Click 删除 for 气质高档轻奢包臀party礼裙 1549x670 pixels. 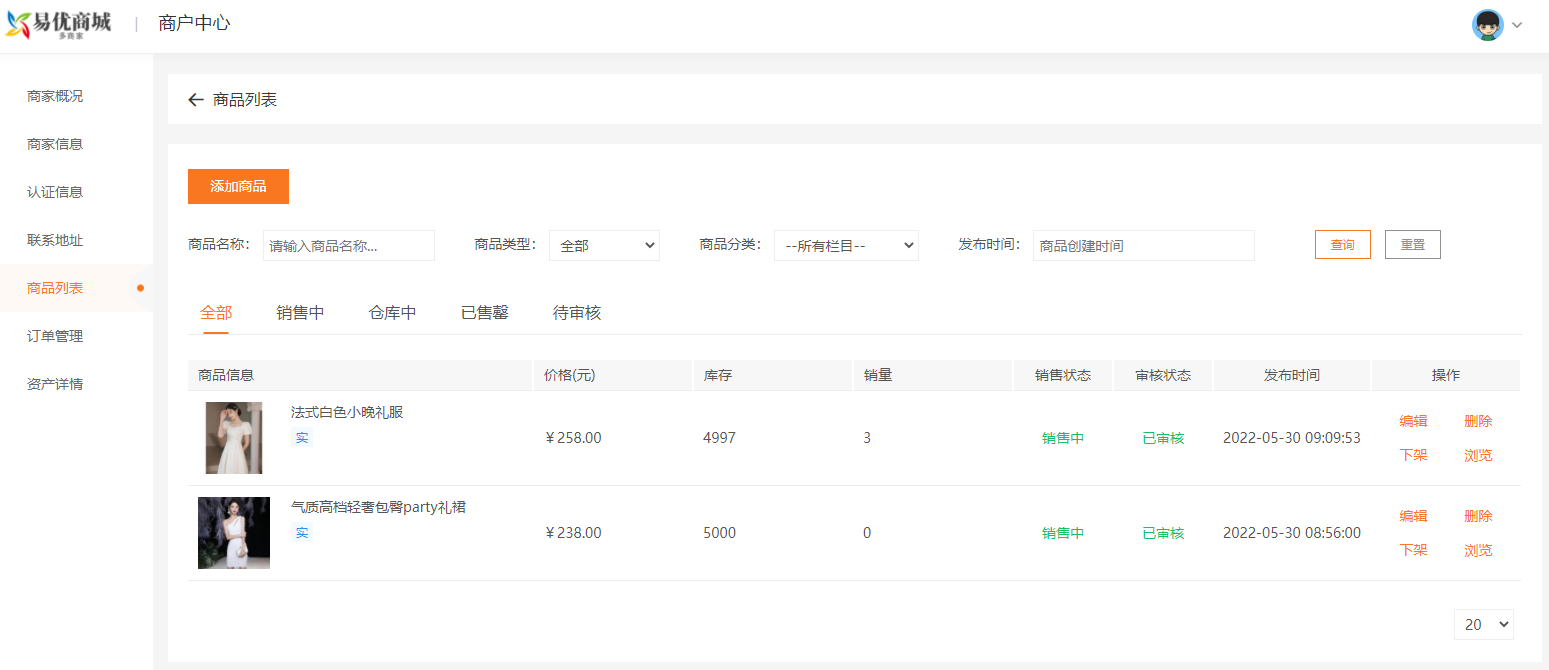pos(1478,516)
